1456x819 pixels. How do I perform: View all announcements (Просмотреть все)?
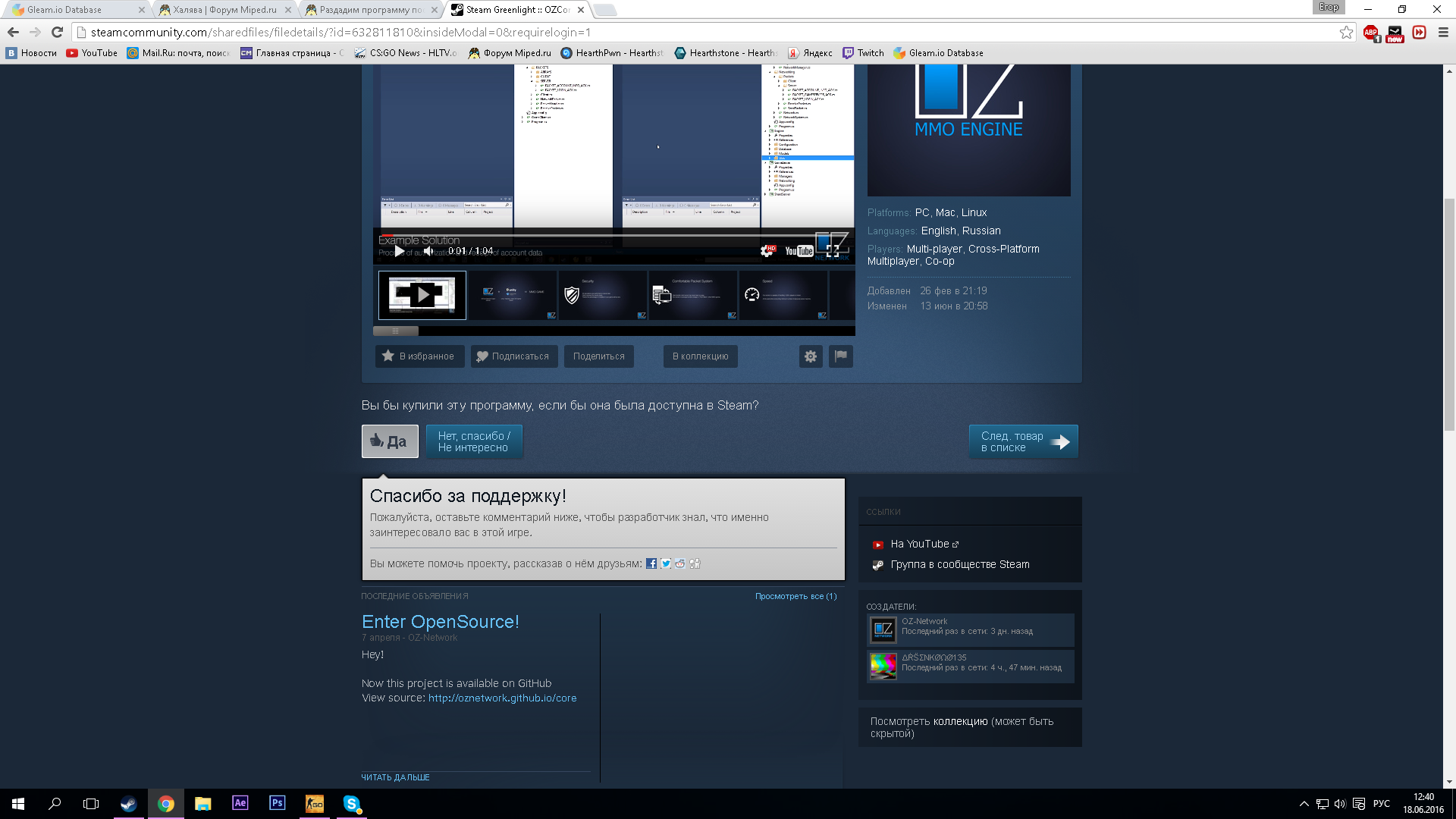(795, 596)
